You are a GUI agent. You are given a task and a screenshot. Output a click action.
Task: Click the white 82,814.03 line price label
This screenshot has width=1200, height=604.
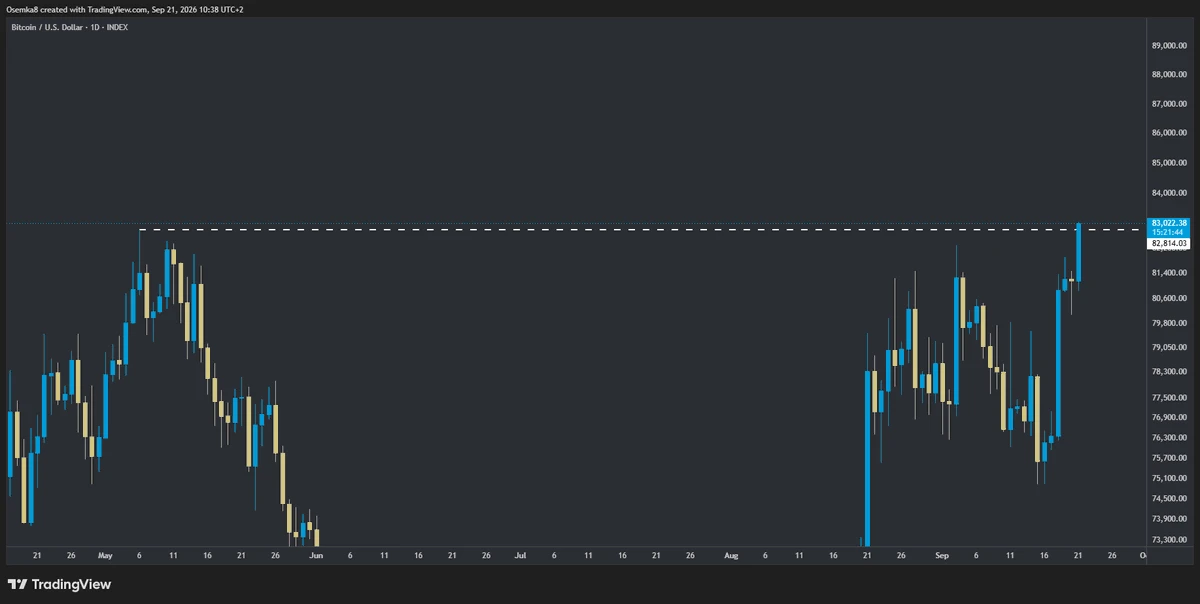coord(1169,243)
